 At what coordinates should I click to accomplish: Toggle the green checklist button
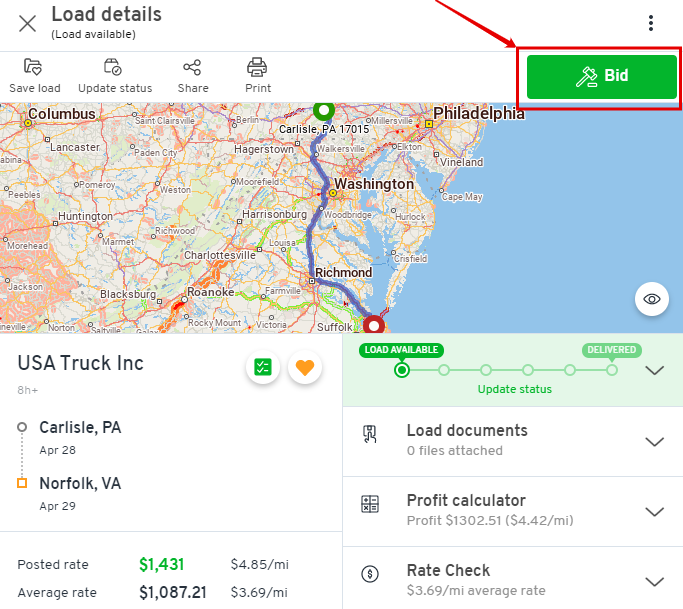coord(263,367)
